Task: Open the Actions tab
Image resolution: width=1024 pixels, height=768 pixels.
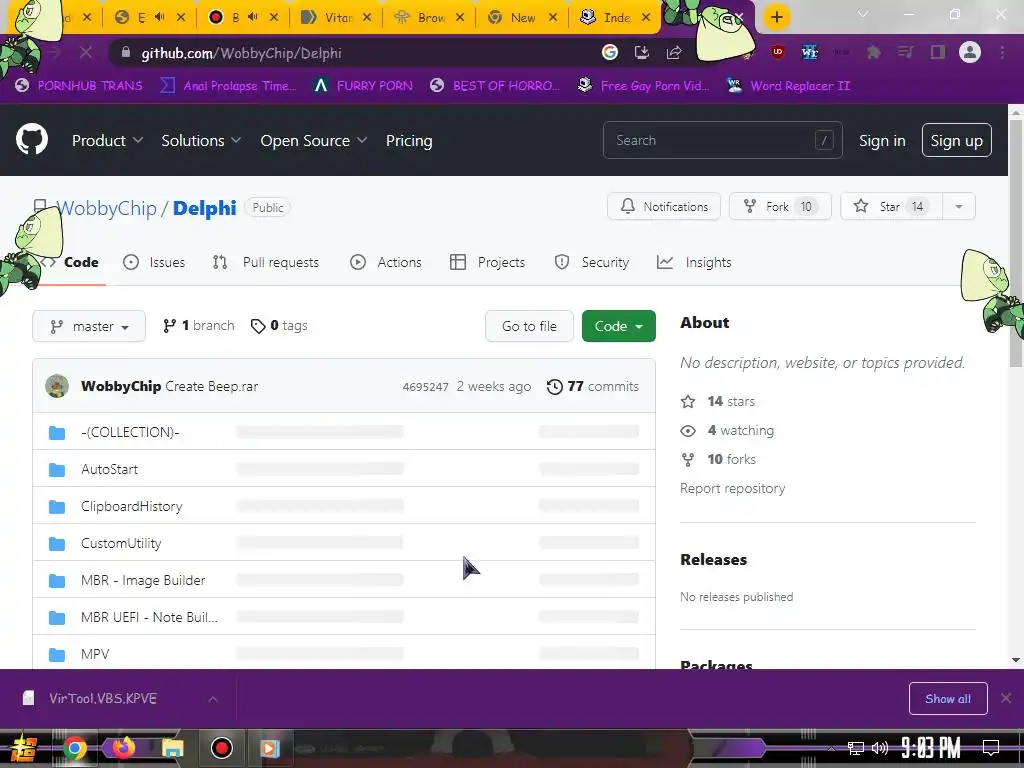Action: point(386,263)
